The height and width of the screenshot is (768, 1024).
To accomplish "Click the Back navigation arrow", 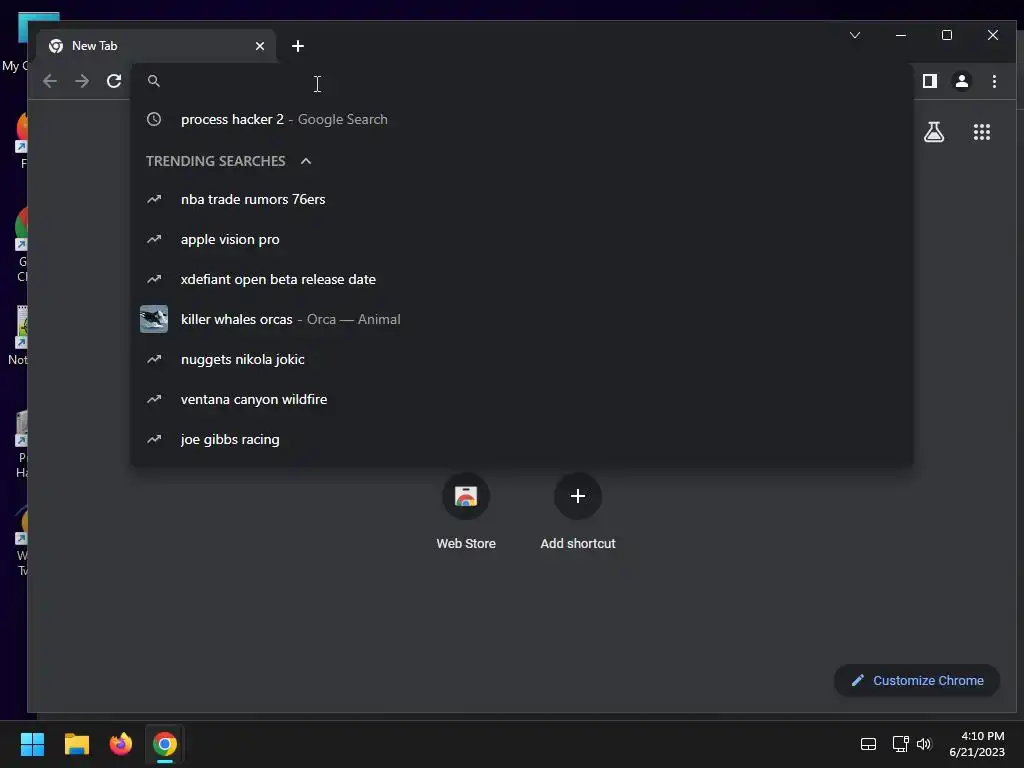I will [x=50, y=81].
